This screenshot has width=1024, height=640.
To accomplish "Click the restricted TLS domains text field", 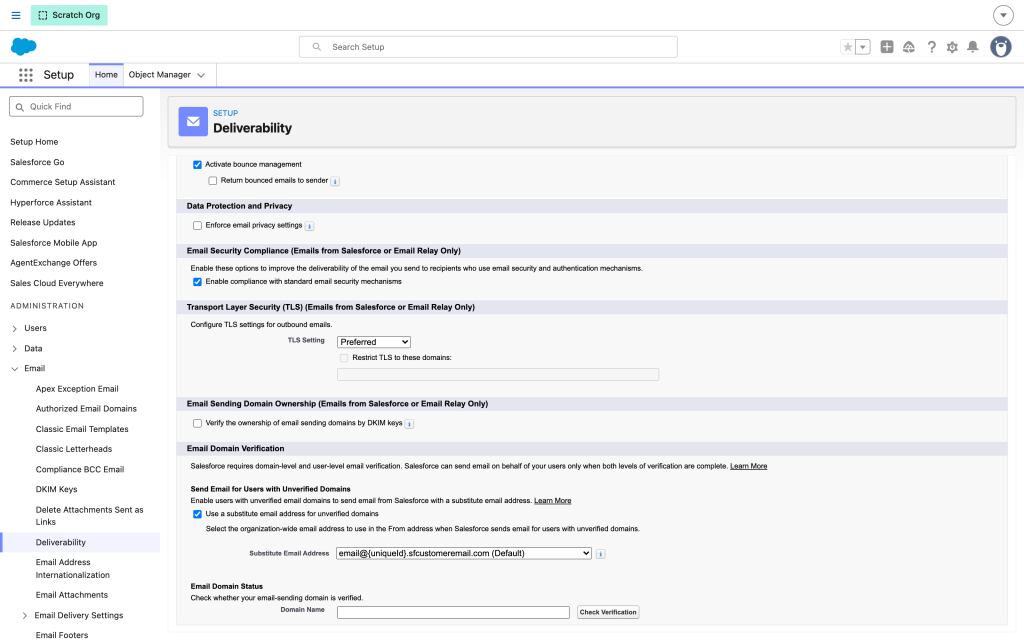I will pyautogui.click(x=498, y=374).
